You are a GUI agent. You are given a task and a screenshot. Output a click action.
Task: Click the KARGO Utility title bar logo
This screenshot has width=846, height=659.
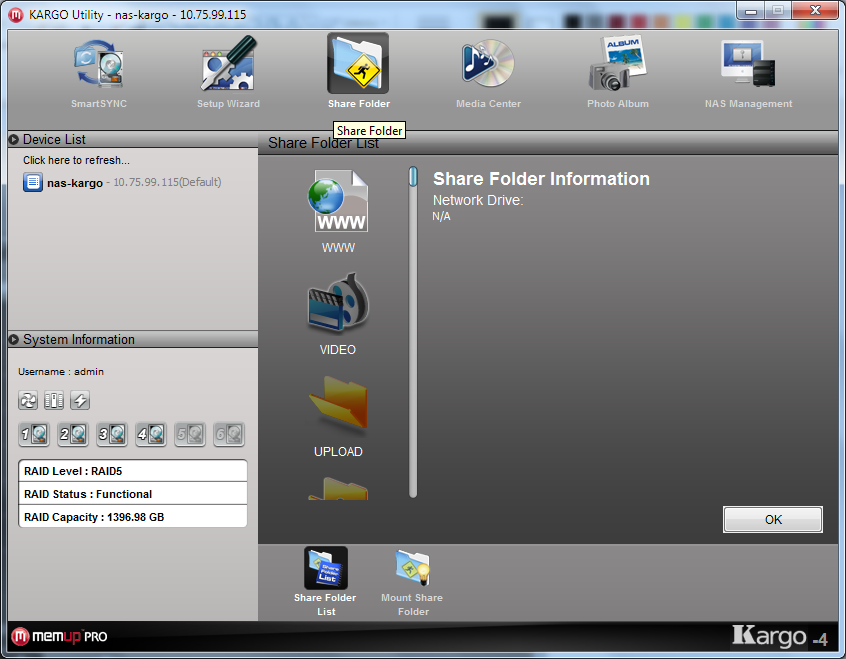tap(16, 15)
